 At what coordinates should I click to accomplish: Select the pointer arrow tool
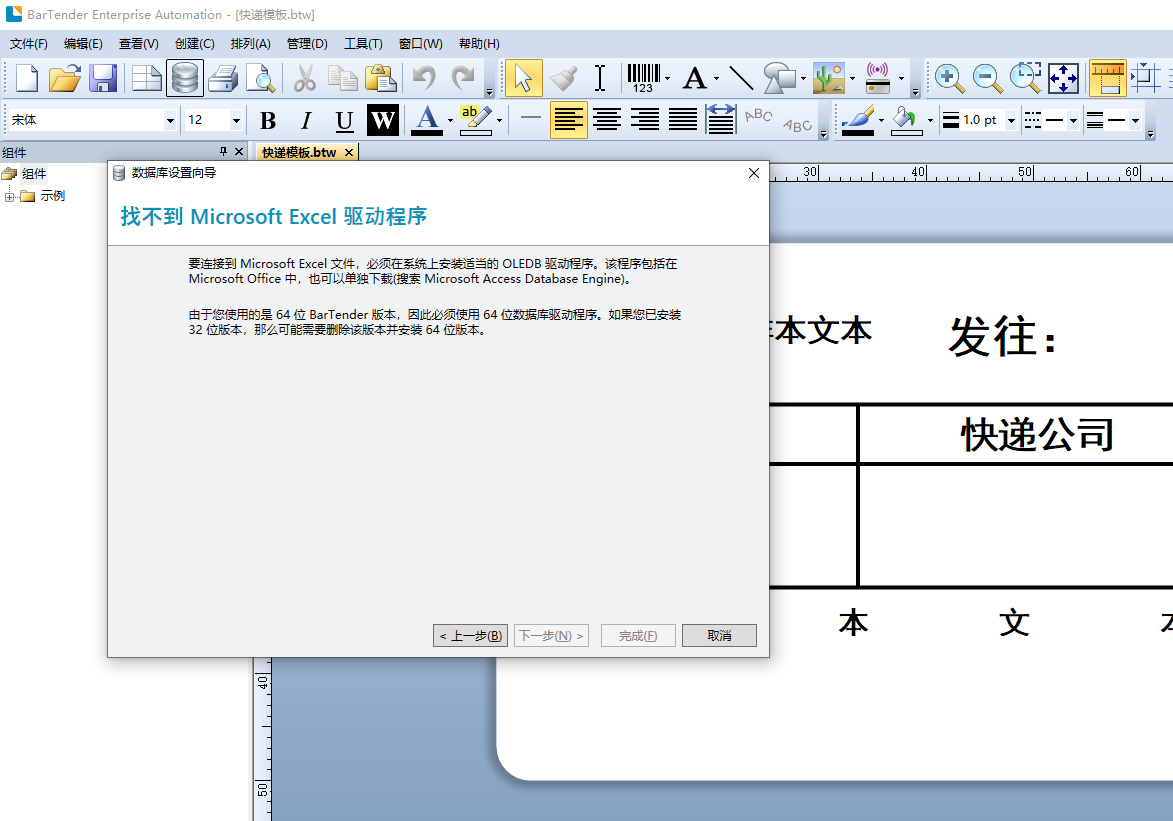tap(524, 78)
